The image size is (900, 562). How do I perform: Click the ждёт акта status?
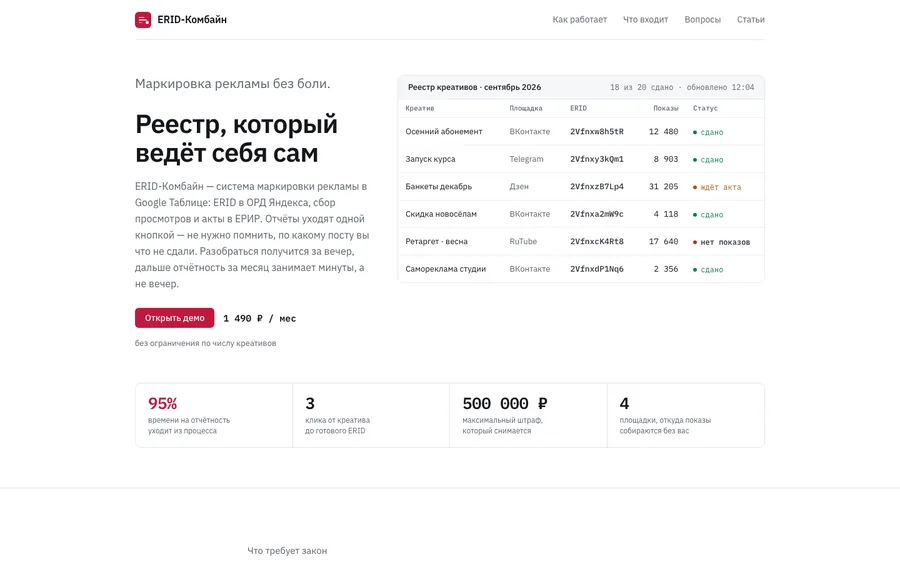pyautogui.click(x=717, y=187)
